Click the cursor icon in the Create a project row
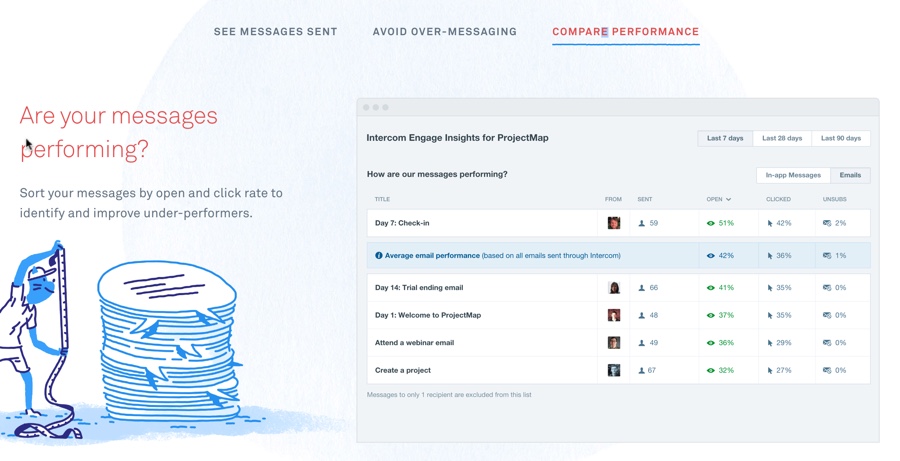The width and height of the screenshot is (900, 461). pyautogui.click(x=770, y=371)
